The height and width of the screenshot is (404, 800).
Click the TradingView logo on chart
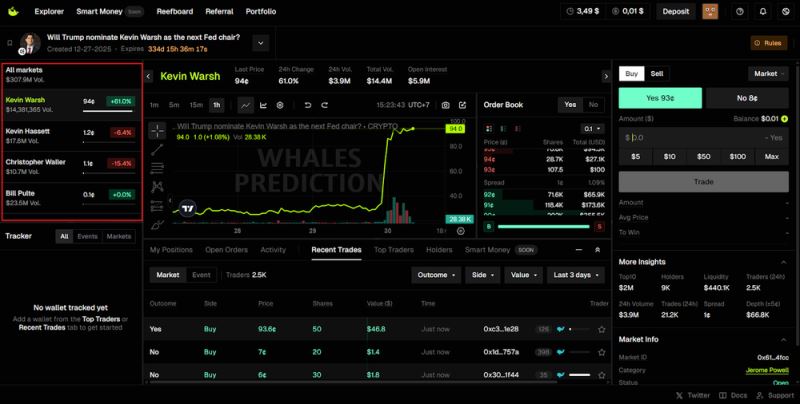coord(188,208)
